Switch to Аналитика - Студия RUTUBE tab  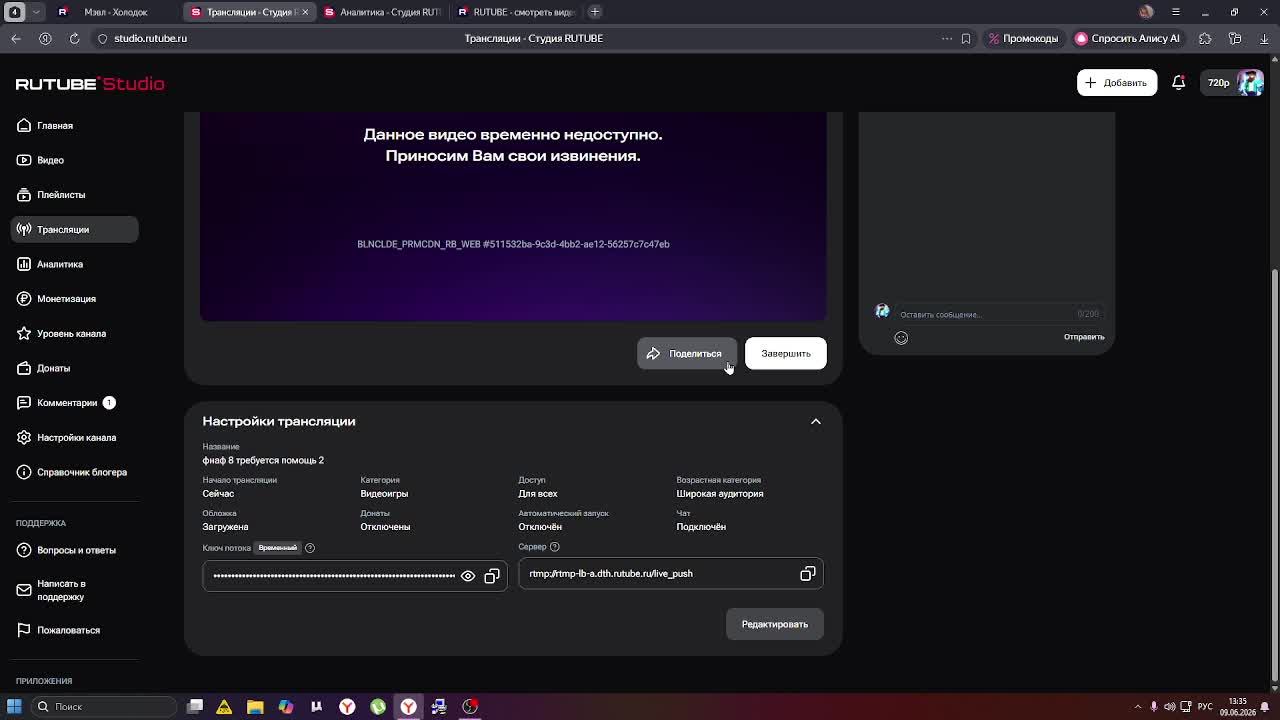point(382,12)
